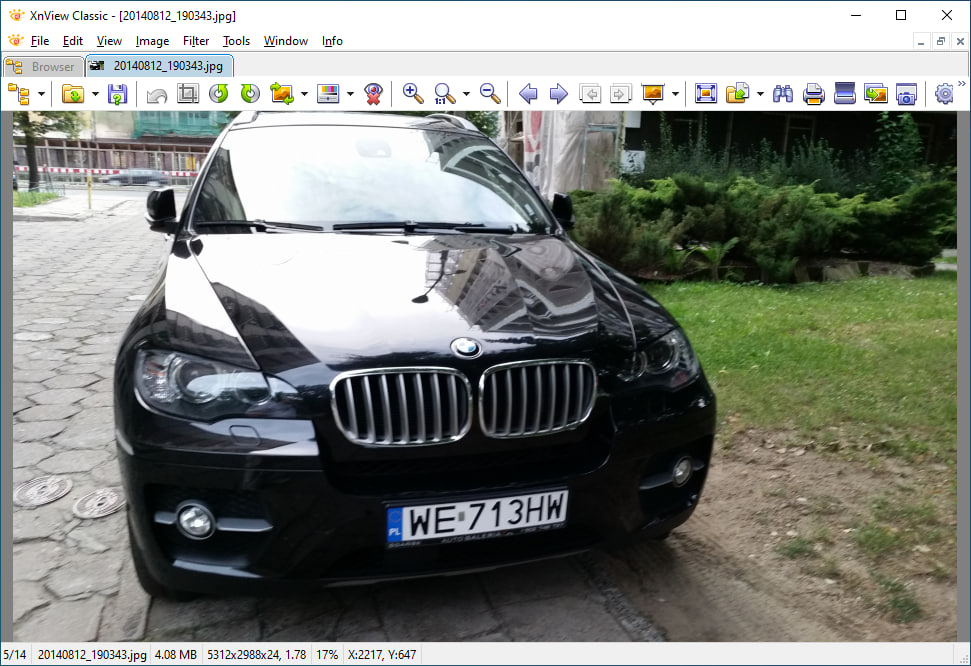
Task: Click the XnView icon in menu bar
Action: [15, 41]
